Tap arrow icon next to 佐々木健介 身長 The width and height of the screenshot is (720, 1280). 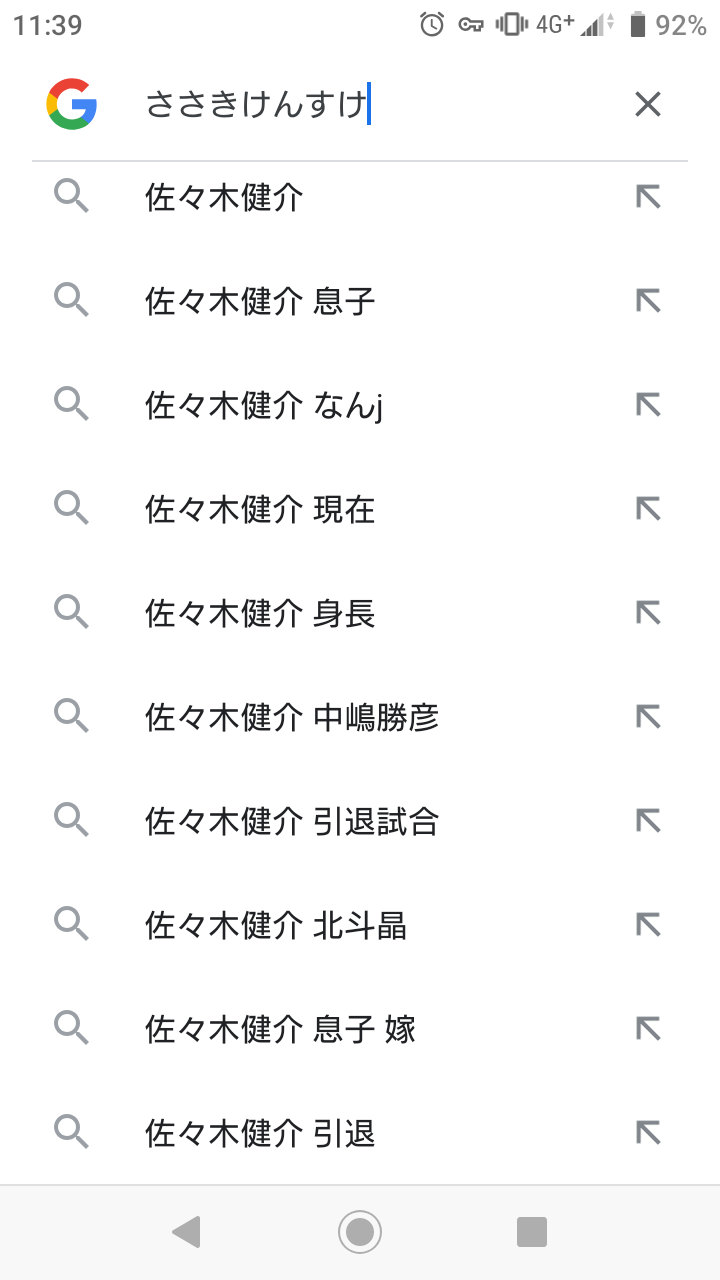[x=648, y=612]
